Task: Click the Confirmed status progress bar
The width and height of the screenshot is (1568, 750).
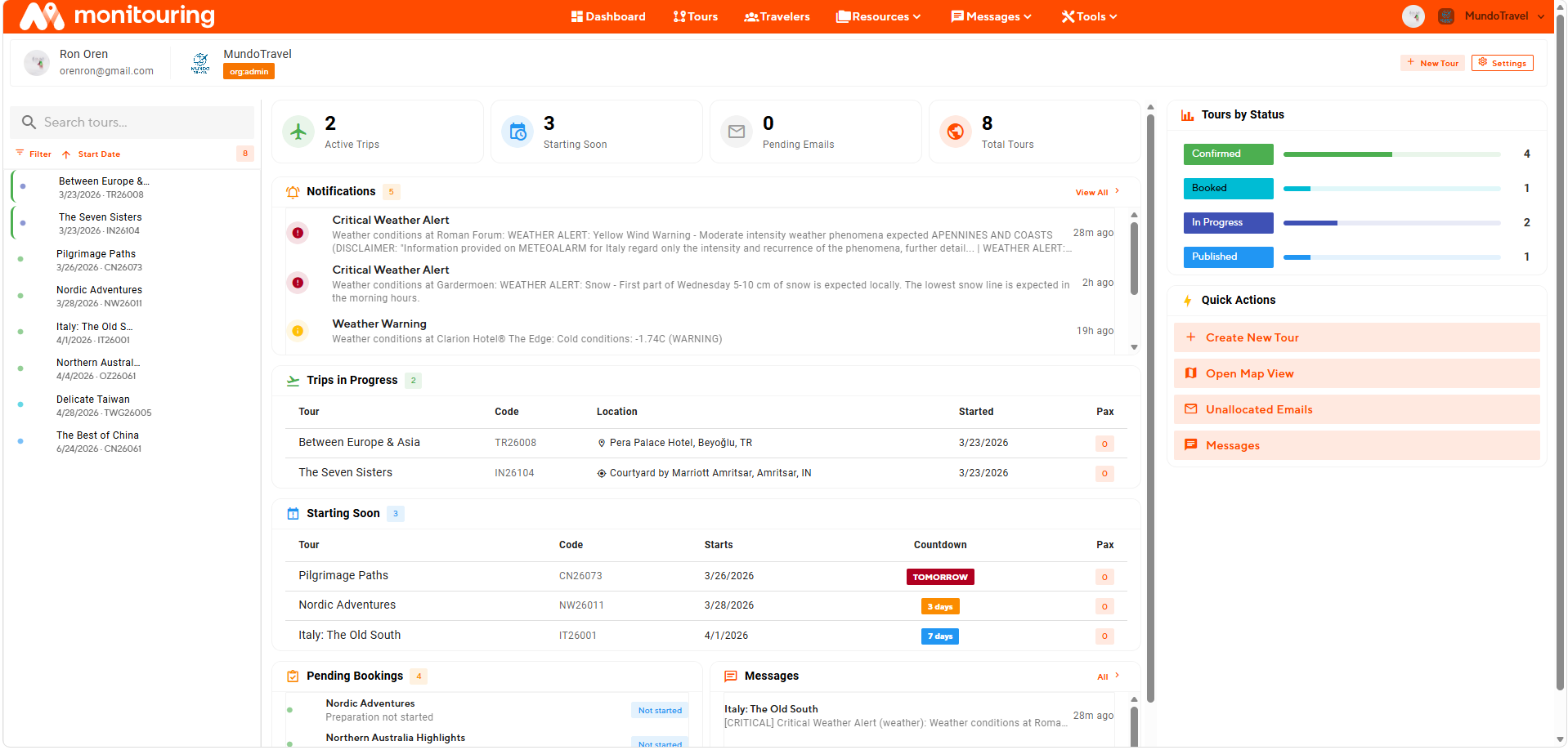Action: click(1391, 154)
